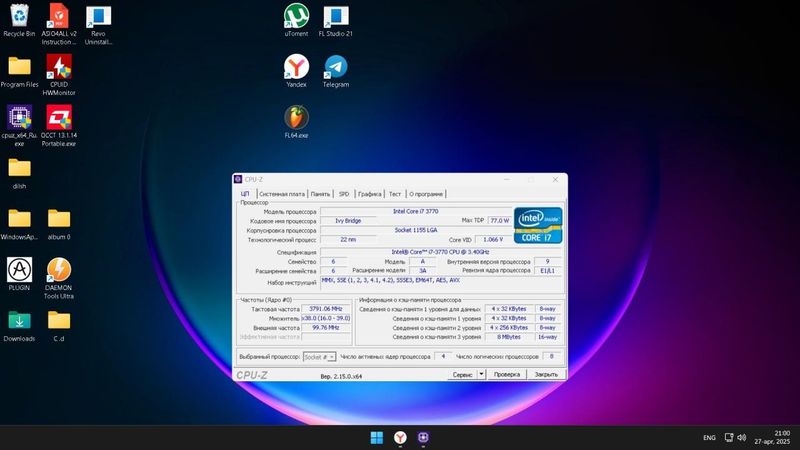The image size is (800, 450).
Task: Click the Socket 1155 LGA package field
Action: tap(416, 230)
